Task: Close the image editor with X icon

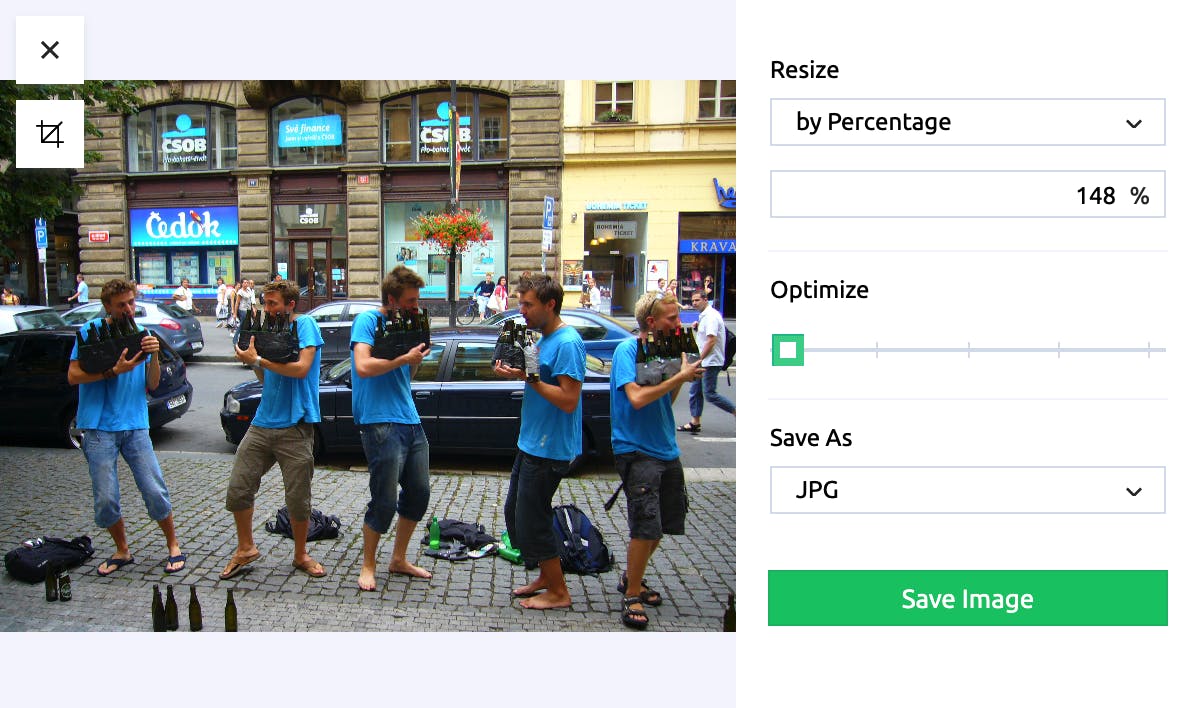Action: pos(50,50)
